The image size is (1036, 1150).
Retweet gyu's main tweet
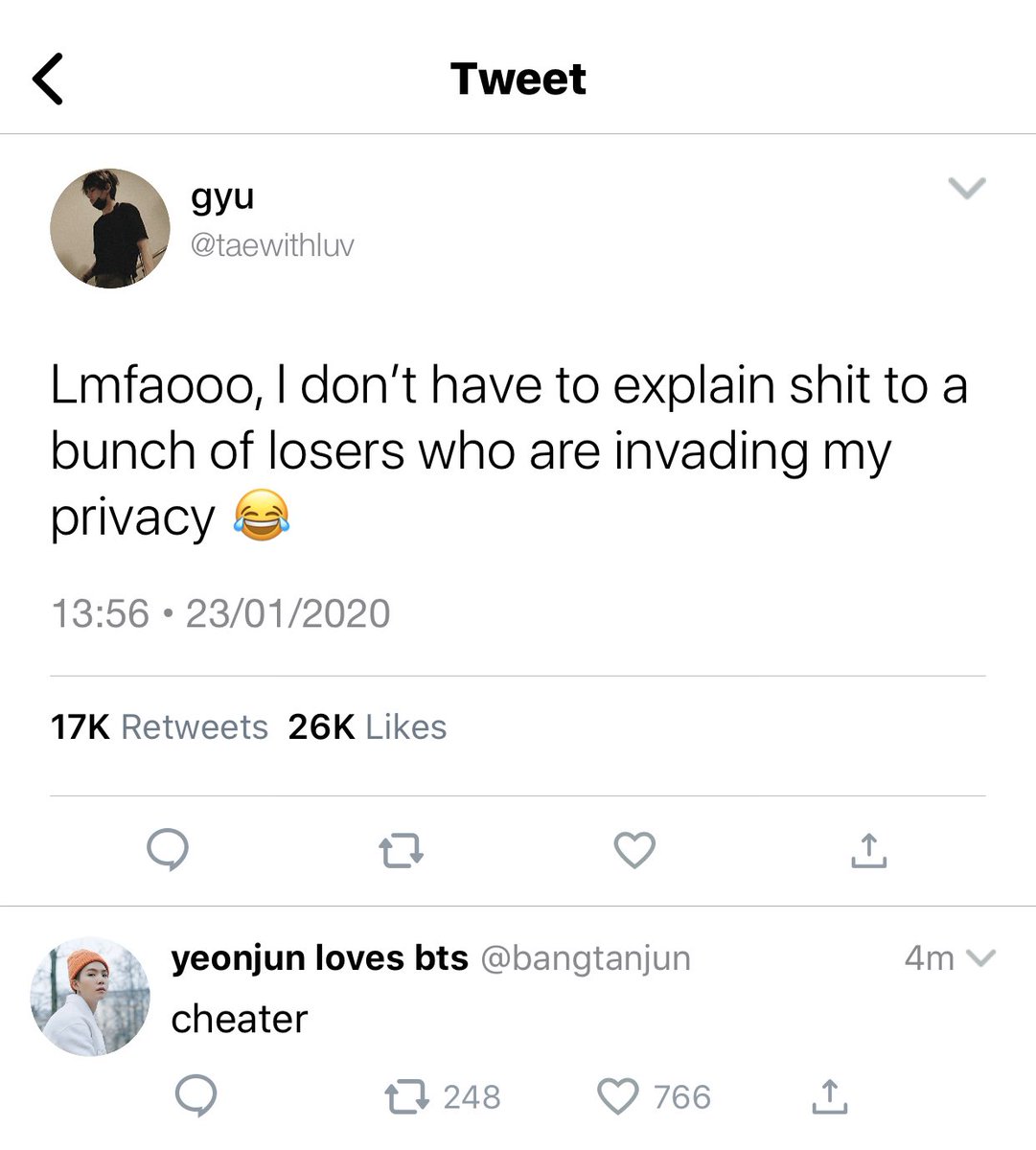point(401,851)
